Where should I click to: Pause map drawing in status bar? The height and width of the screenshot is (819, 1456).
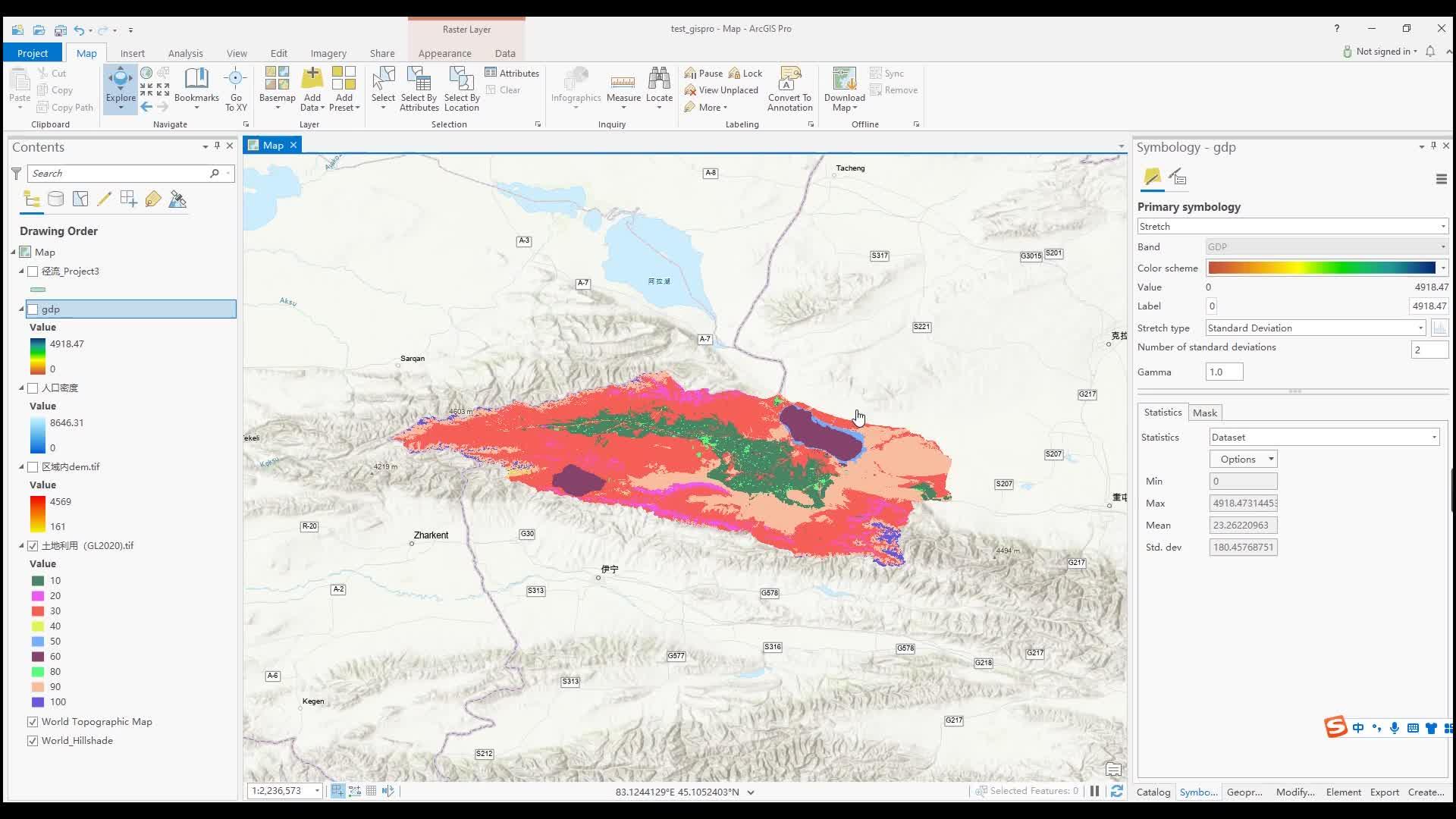(x=1094, y=791)
